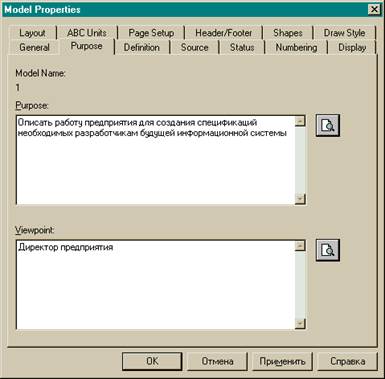Close the Model Properties dialog

tap(375, 10)
